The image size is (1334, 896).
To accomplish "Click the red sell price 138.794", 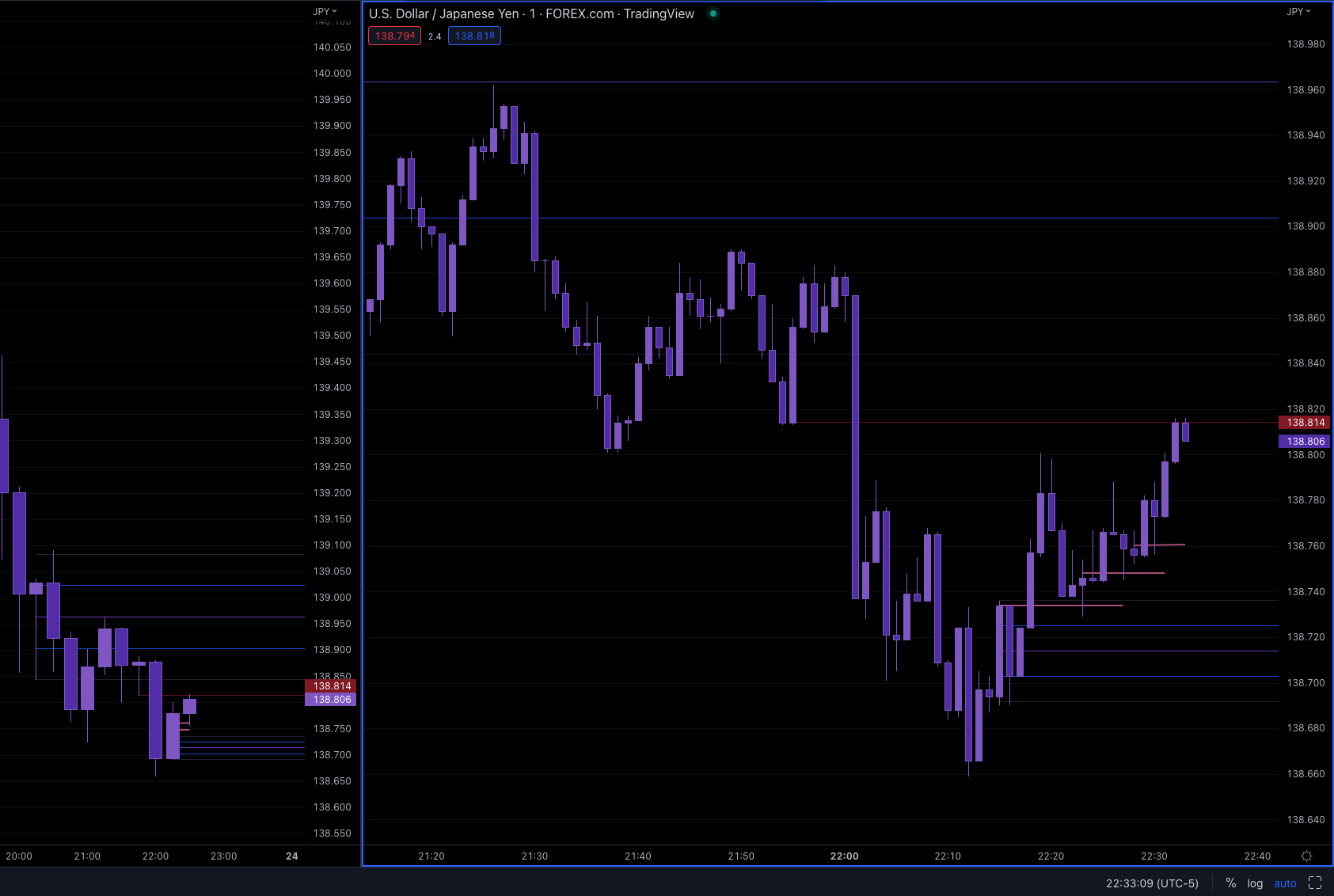I will (x=393, y=36).
